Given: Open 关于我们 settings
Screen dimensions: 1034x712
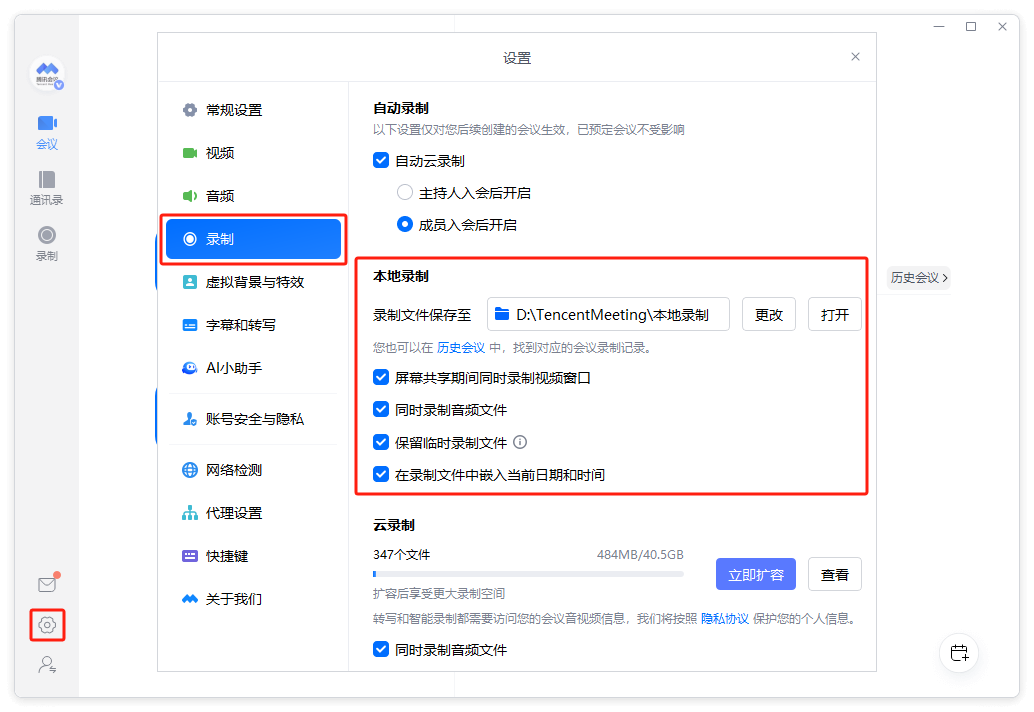Looking at the screenshot, I should [253, 599].
